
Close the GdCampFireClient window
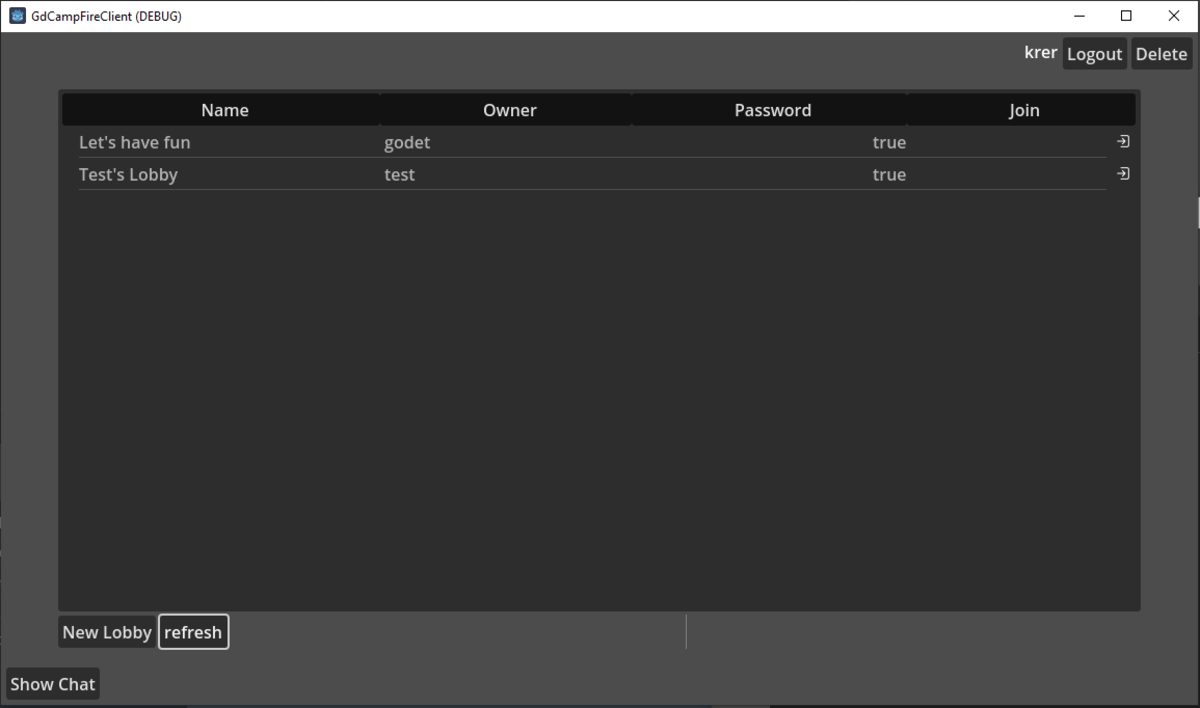pyautogui.click(x=1174, y=16)
